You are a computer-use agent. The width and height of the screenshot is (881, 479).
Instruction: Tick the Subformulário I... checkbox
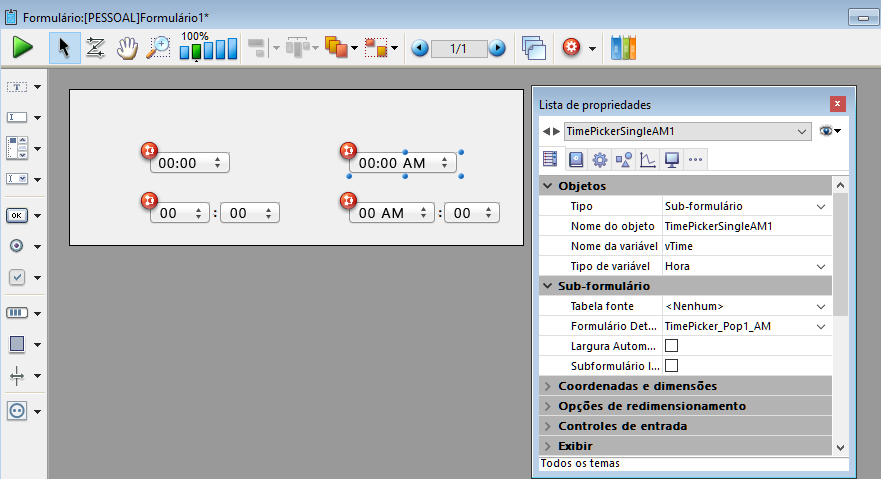671,365
